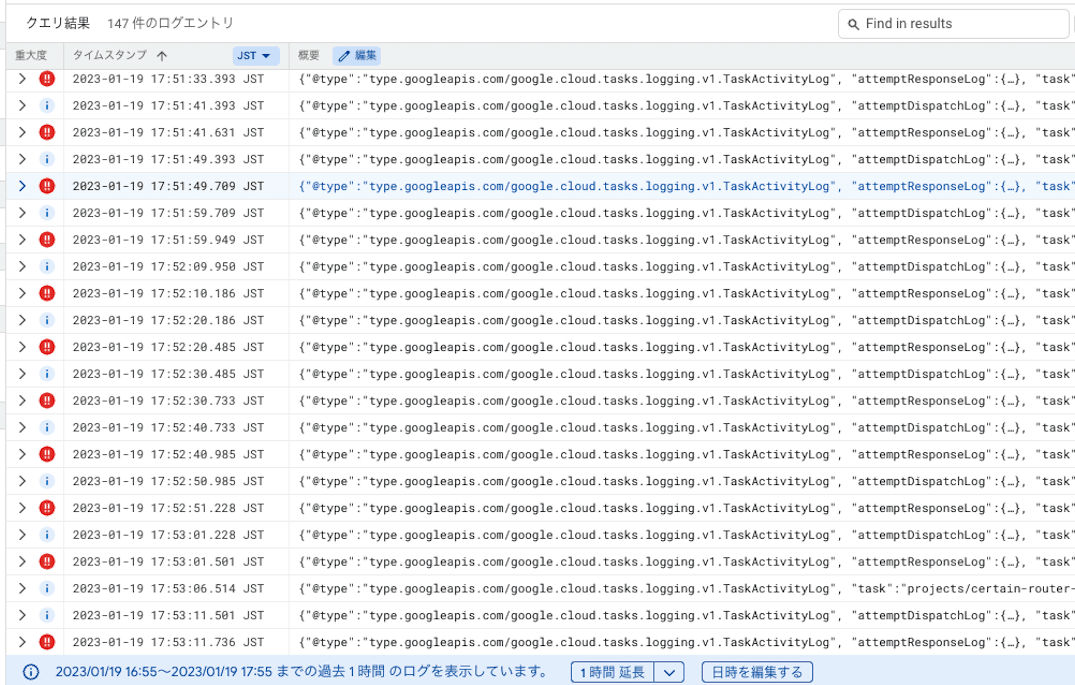Click the log summary text of the 17:53:06.514 entry
Screen dimensions: 1075x685
tap(686, 588)
